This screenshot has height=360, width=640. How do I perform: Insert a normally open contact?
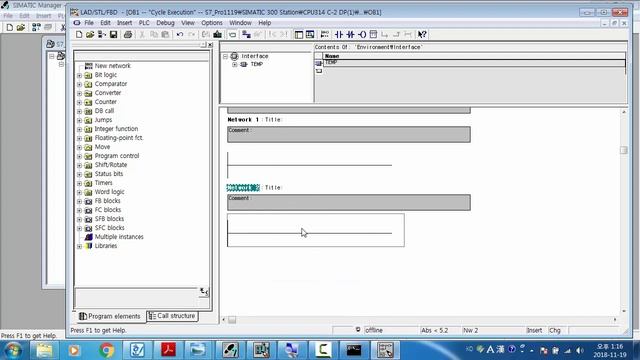point(339,35)
